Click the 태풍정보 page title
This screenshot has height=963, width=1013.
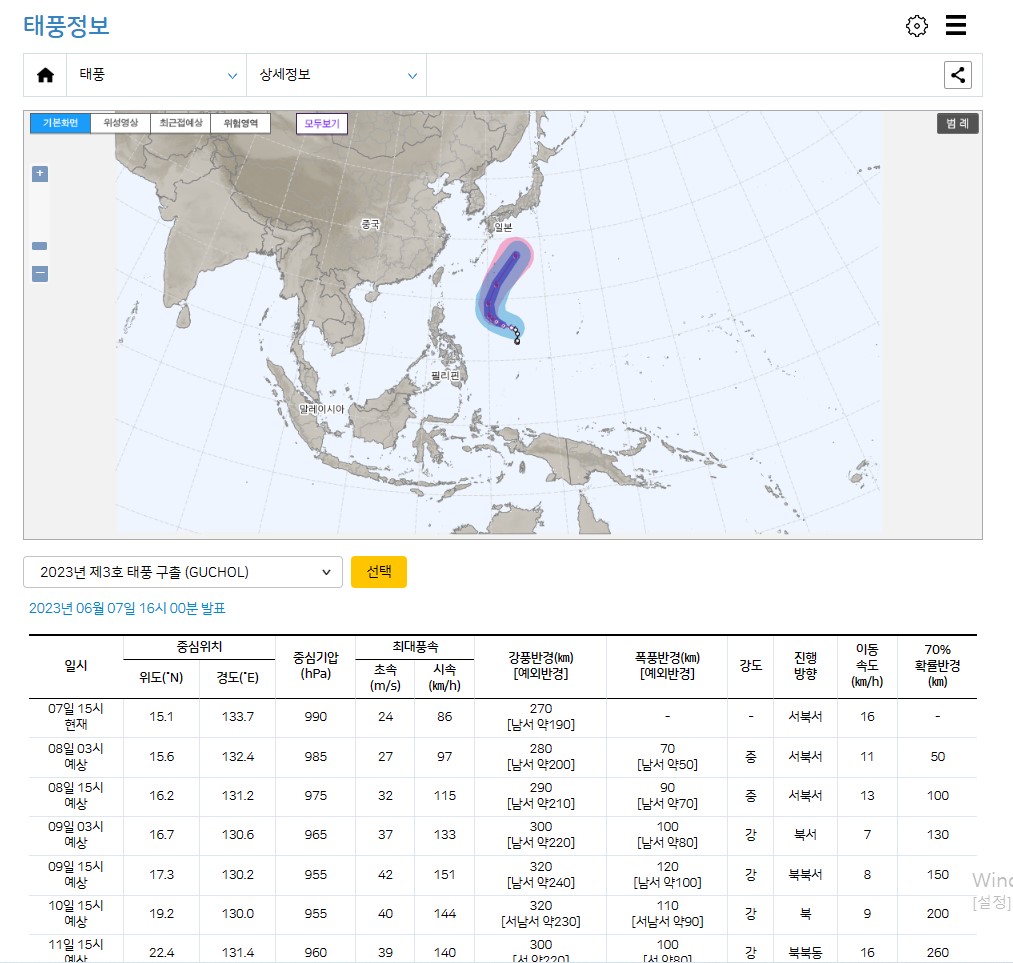coord(67,26)
